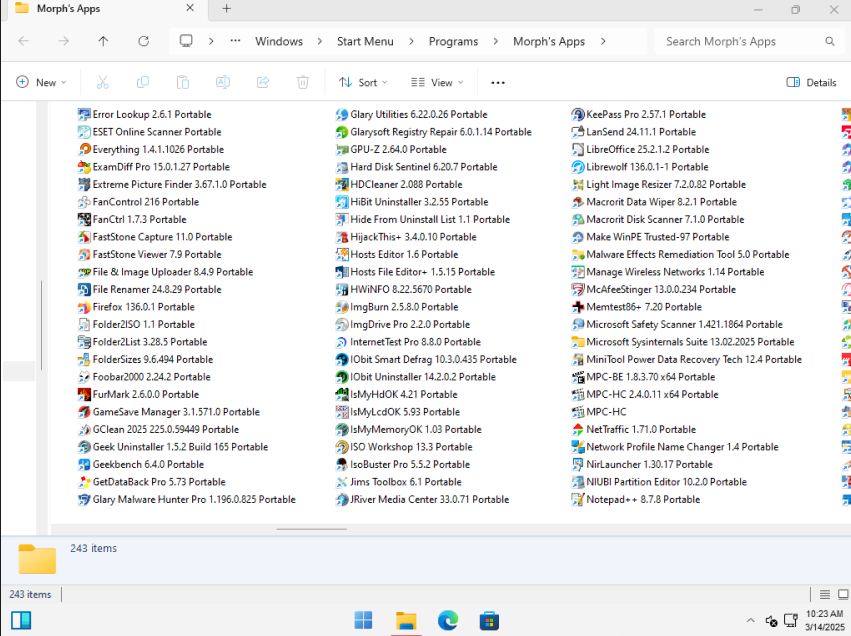
Task: Select Glary Utilities 6.22.0.26 Portable
Action: coord(412,115)
